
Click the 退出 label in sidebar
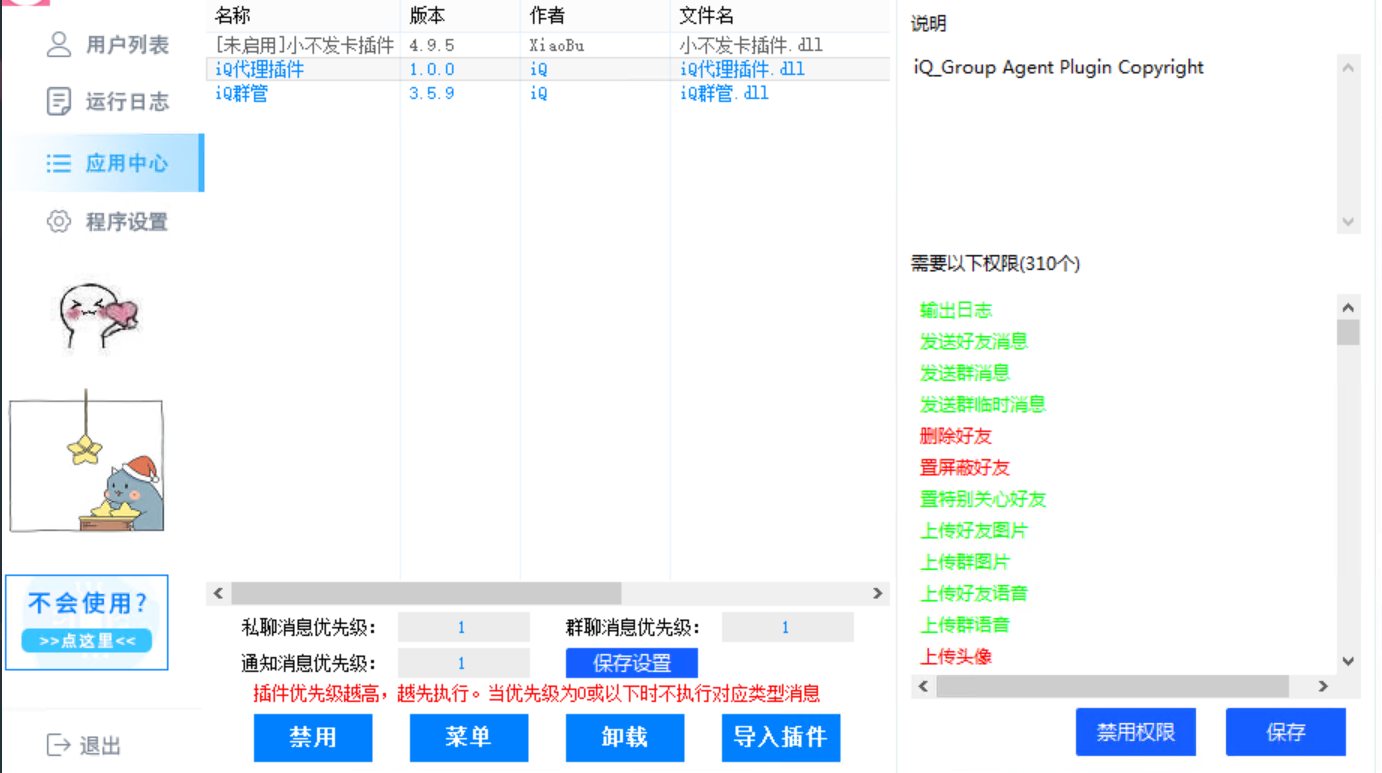coord(100,746)
